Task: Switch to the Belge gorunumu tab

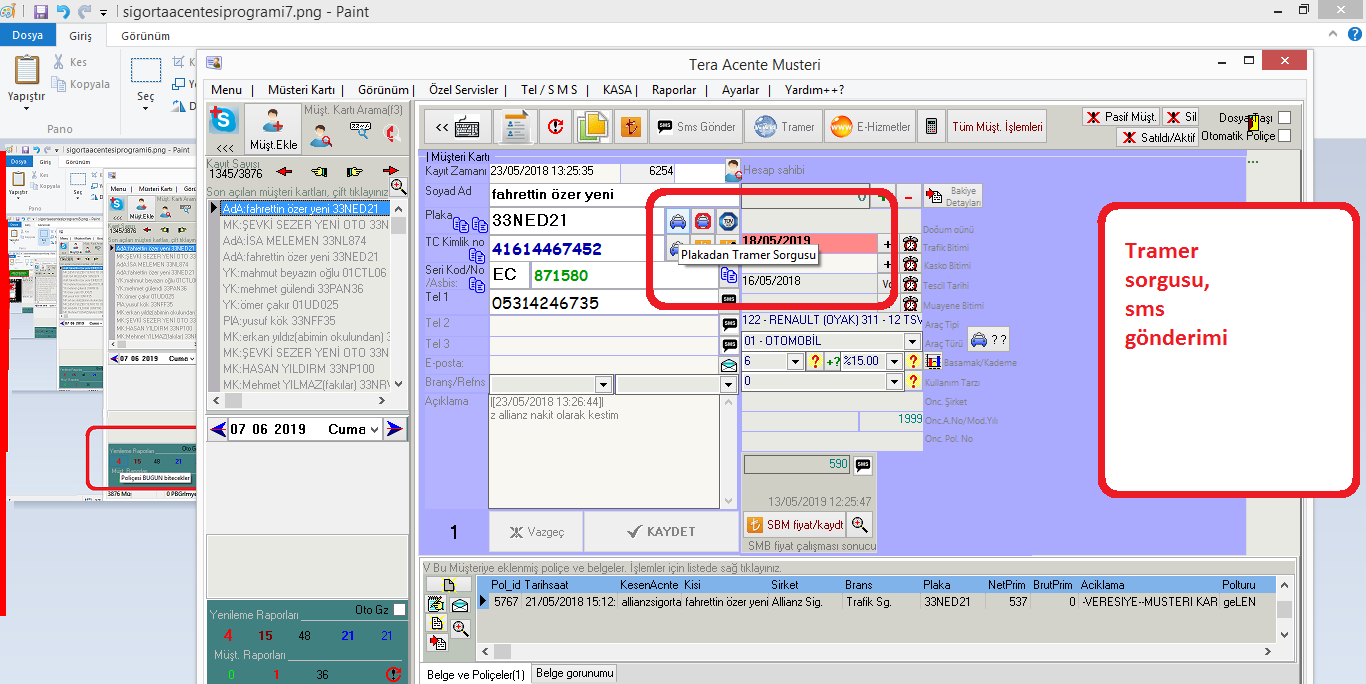Action: [573, 673]
